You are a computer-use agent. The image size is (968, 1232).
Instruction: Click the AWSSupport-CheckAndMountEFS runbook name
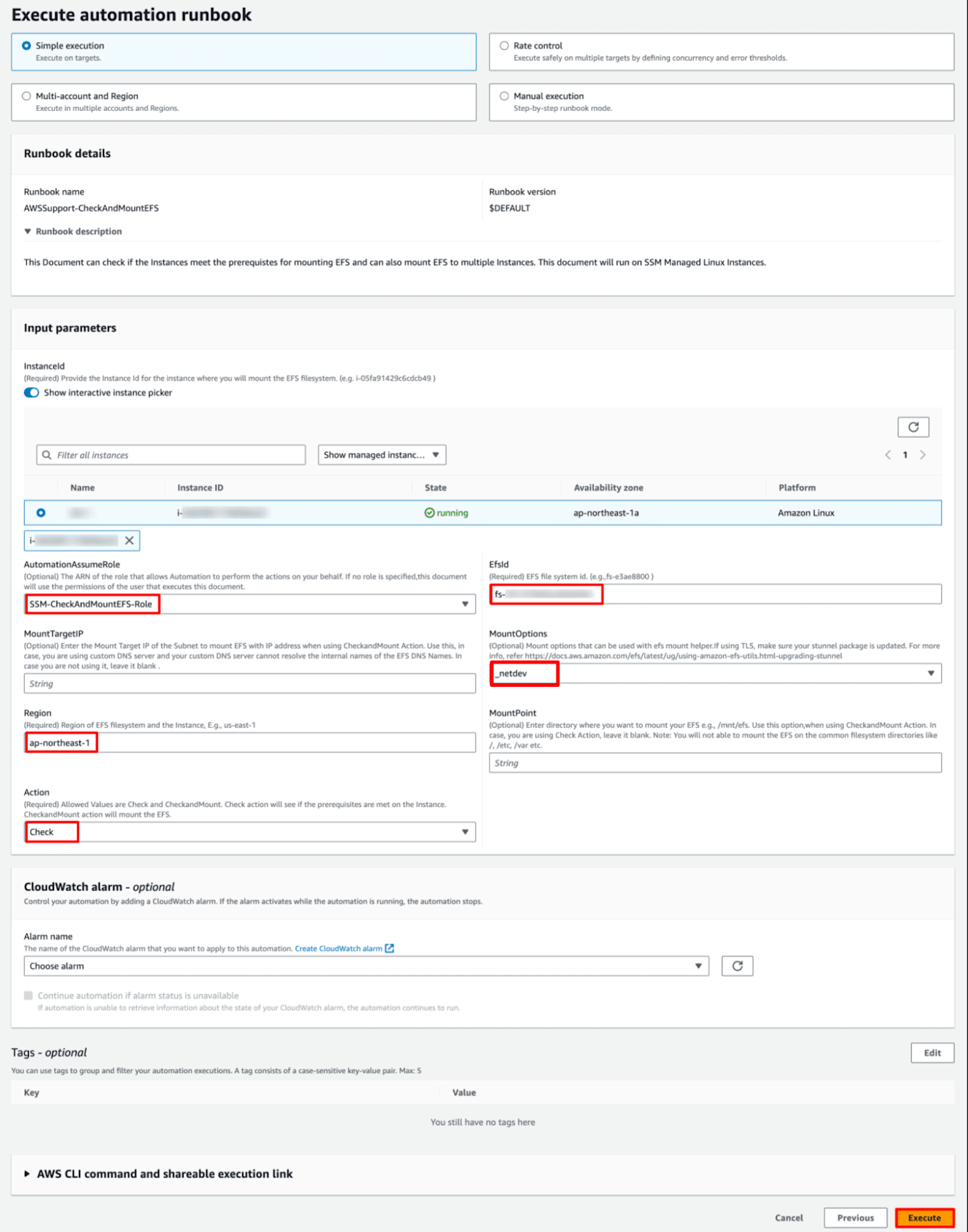(x=91, y=208)
